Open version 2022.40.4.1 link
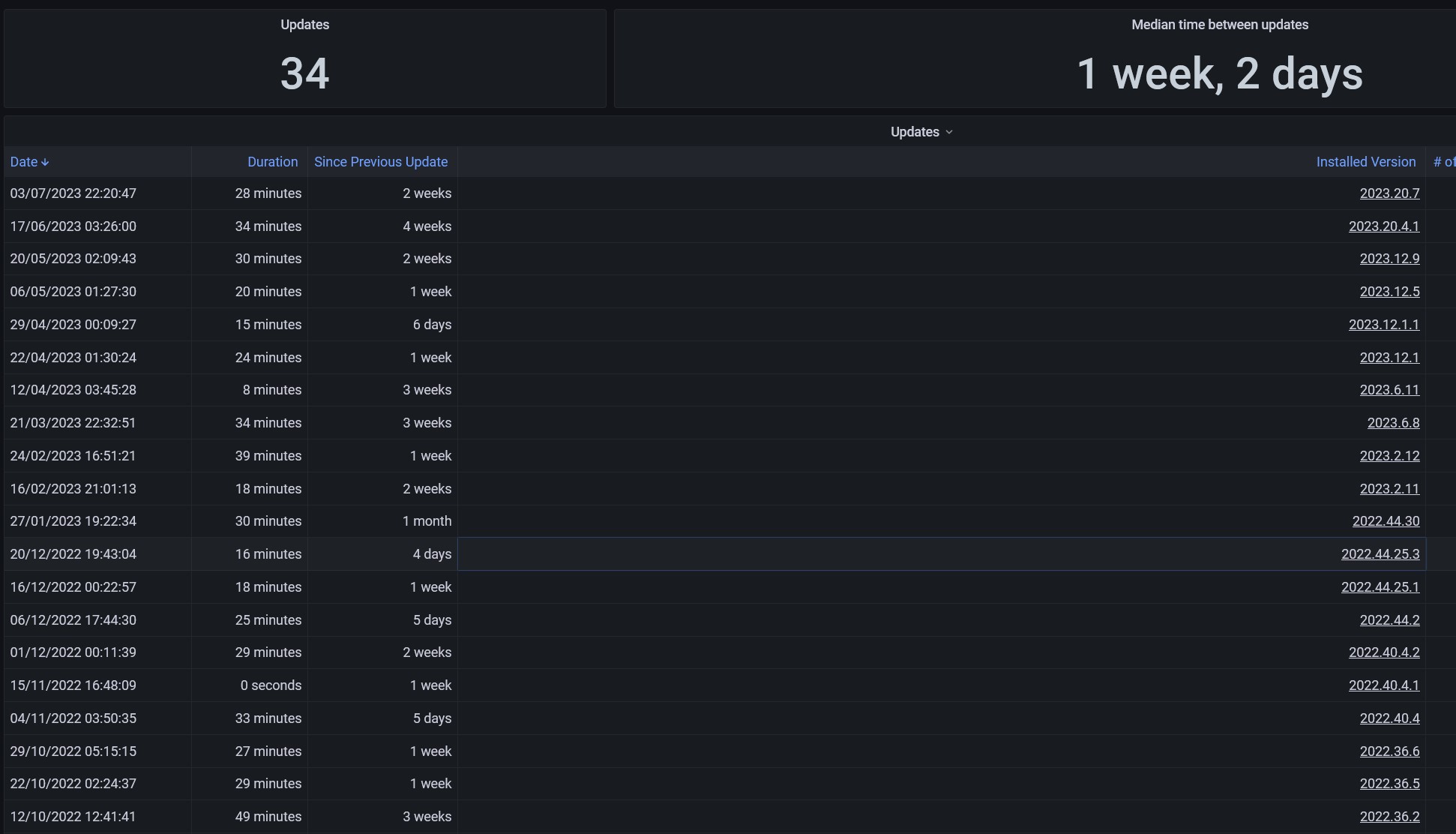Screen dimensions: 1456x834 click(x=1383, y=685)
